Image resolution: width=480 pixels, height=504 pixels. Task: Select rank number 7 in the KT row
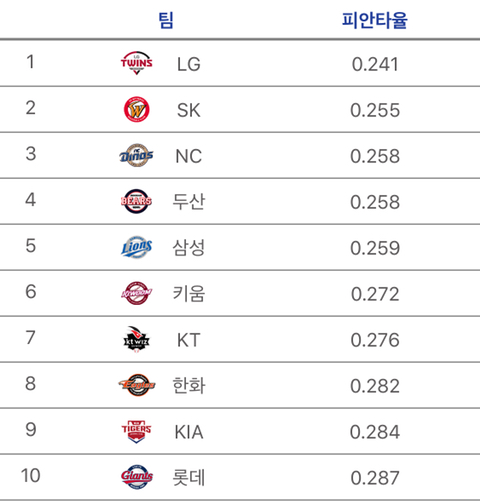point(30,337)
